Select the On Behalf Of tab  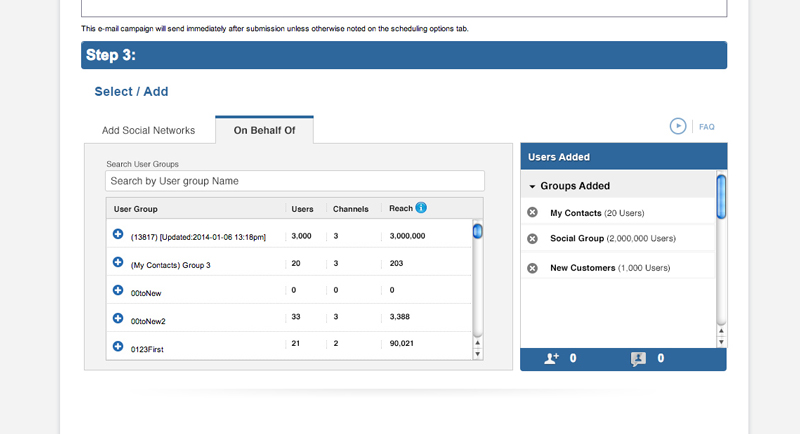[x=264, y=130]
